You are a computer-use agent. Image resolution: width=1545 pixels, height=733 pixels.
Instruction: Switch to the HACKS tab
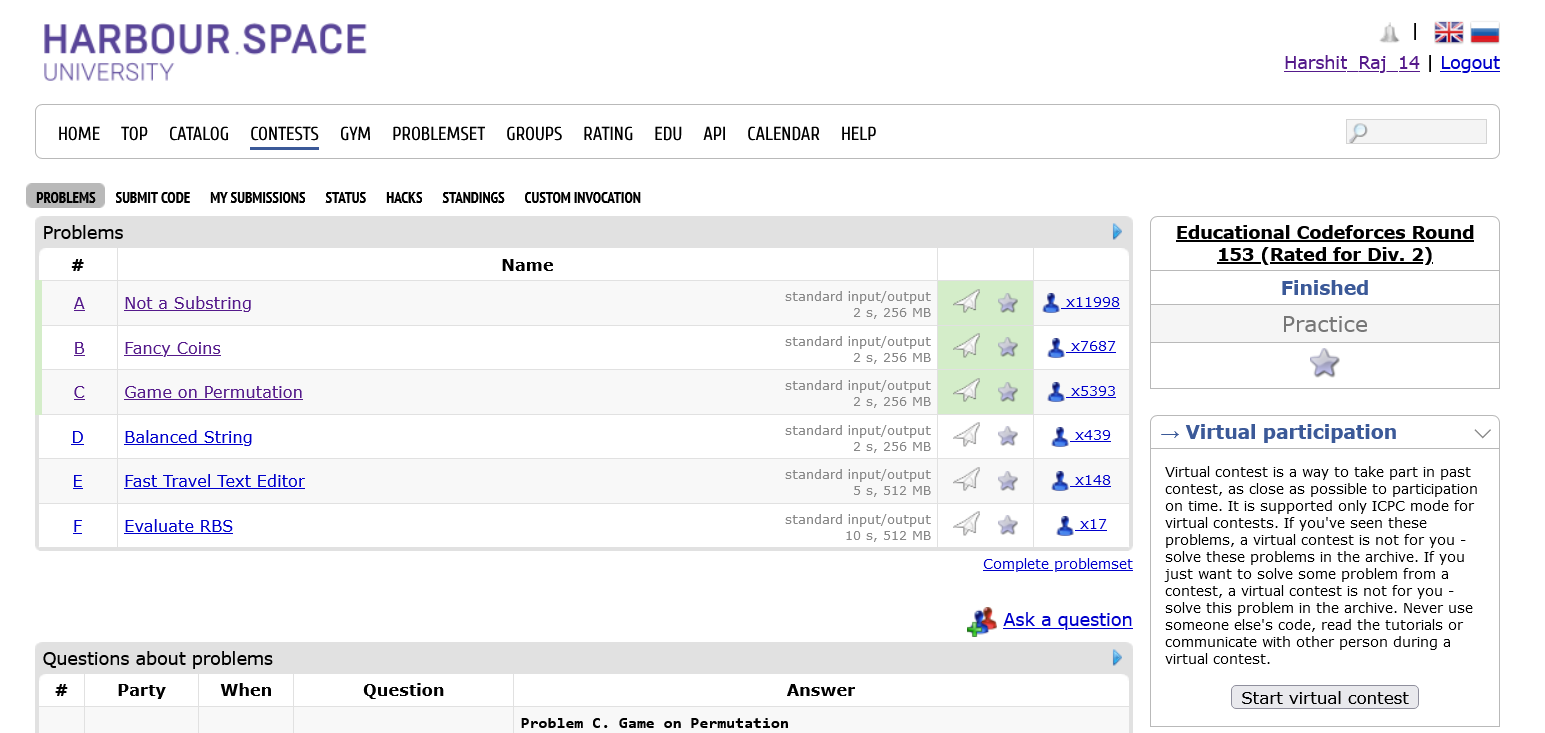pos(404,198)
